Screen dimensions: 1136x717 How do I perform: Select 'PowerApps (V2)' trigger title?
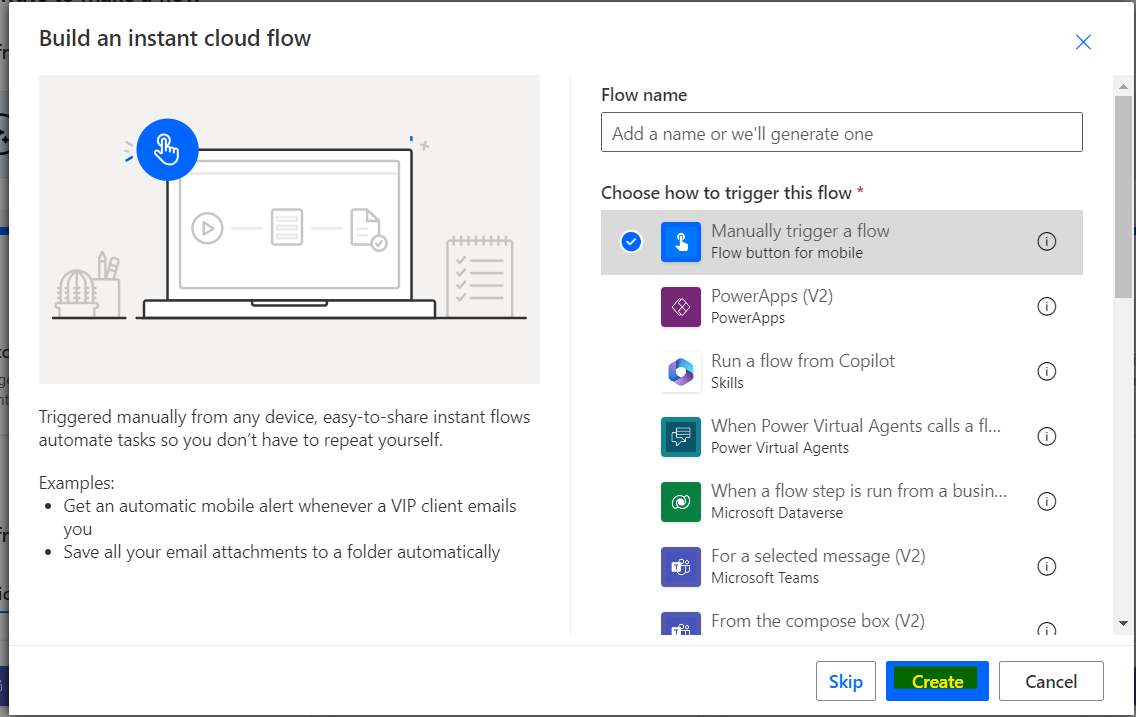click(x=772, y=296)
